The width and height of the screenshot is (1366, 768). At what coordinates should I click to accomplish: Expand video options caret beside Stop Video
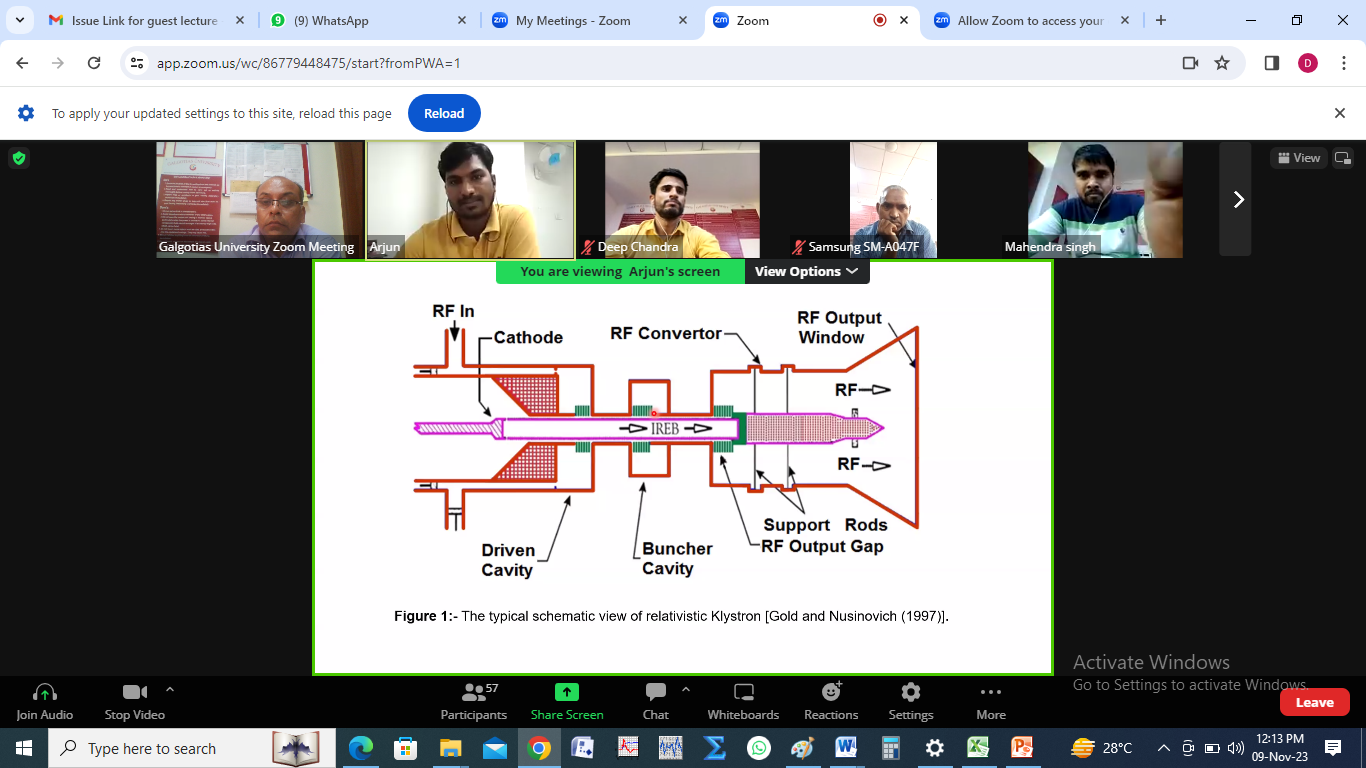170,690
